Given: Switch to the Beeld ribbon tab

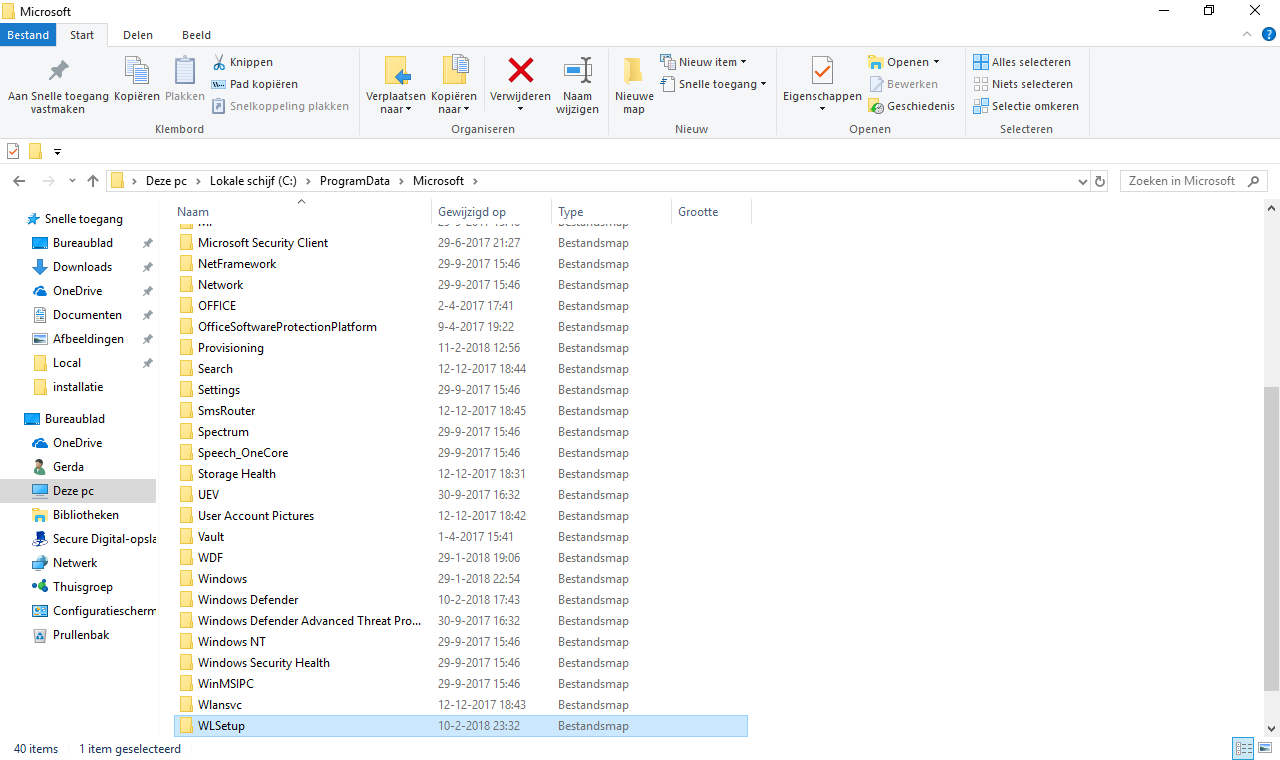Looking at the screenshot, I should [x=196, y=35].
